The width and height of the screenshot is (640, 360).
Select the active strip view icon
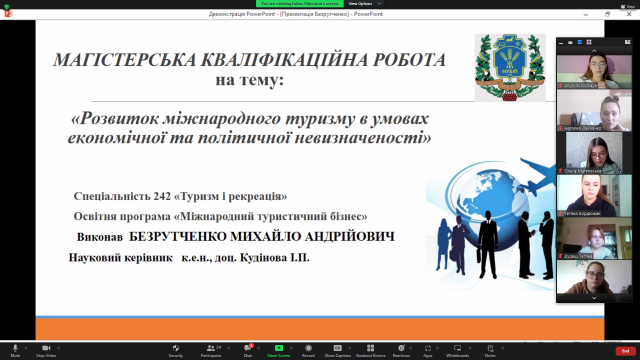[579, 42]
